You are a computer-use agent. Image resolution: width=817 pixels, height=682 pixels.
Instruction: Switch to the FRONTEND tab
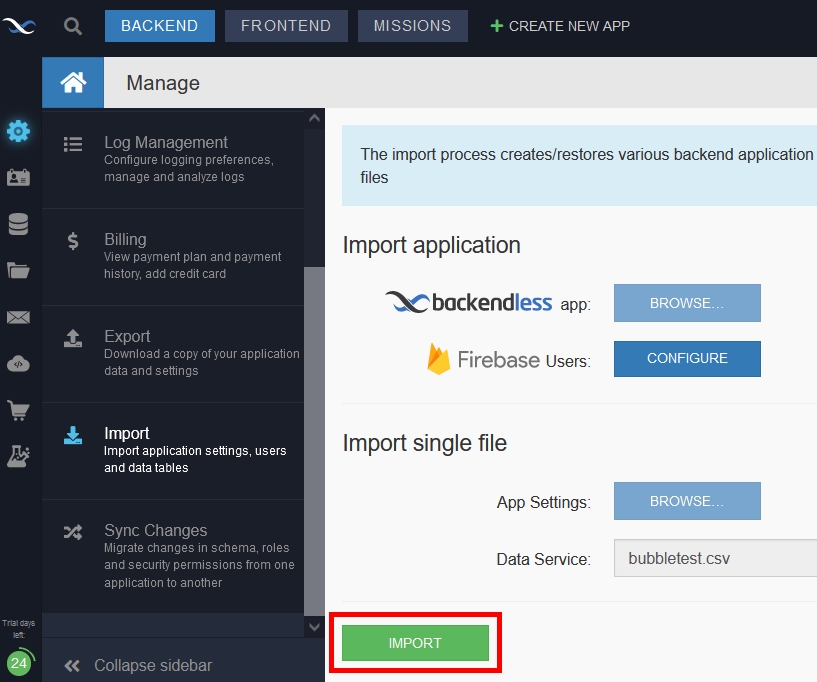click(286, 26)
